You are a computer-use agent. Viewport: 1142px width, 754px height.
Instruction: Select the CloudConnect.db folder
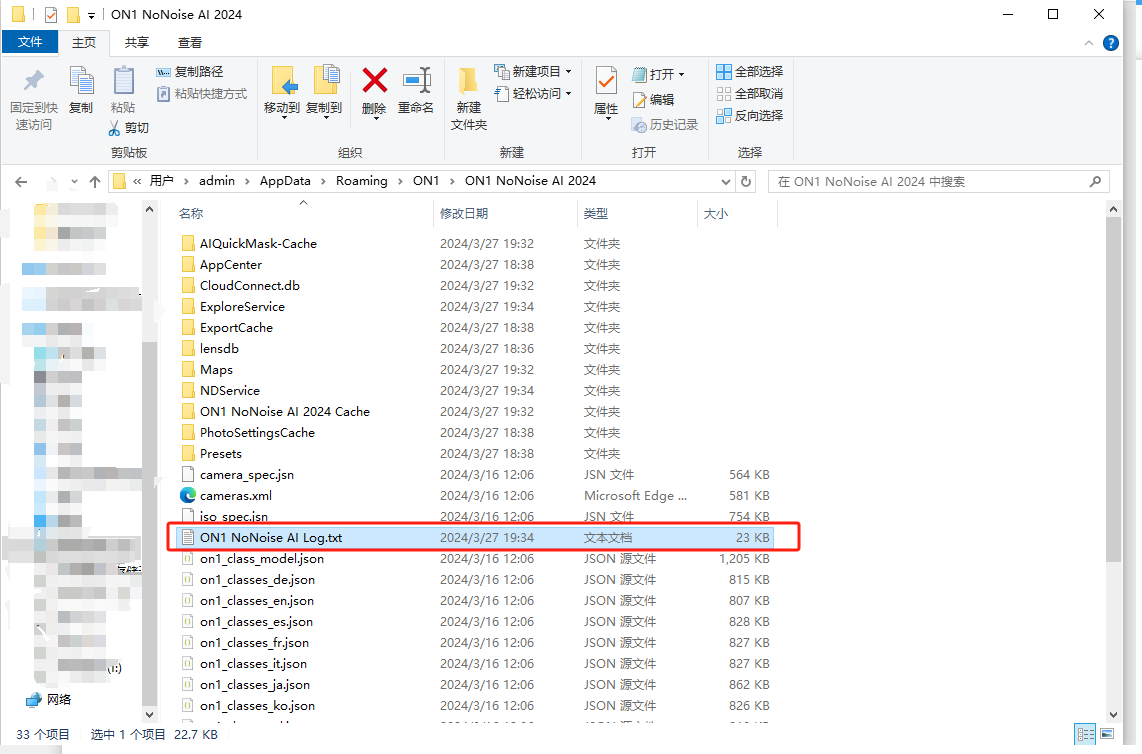(x=250, y=286)
